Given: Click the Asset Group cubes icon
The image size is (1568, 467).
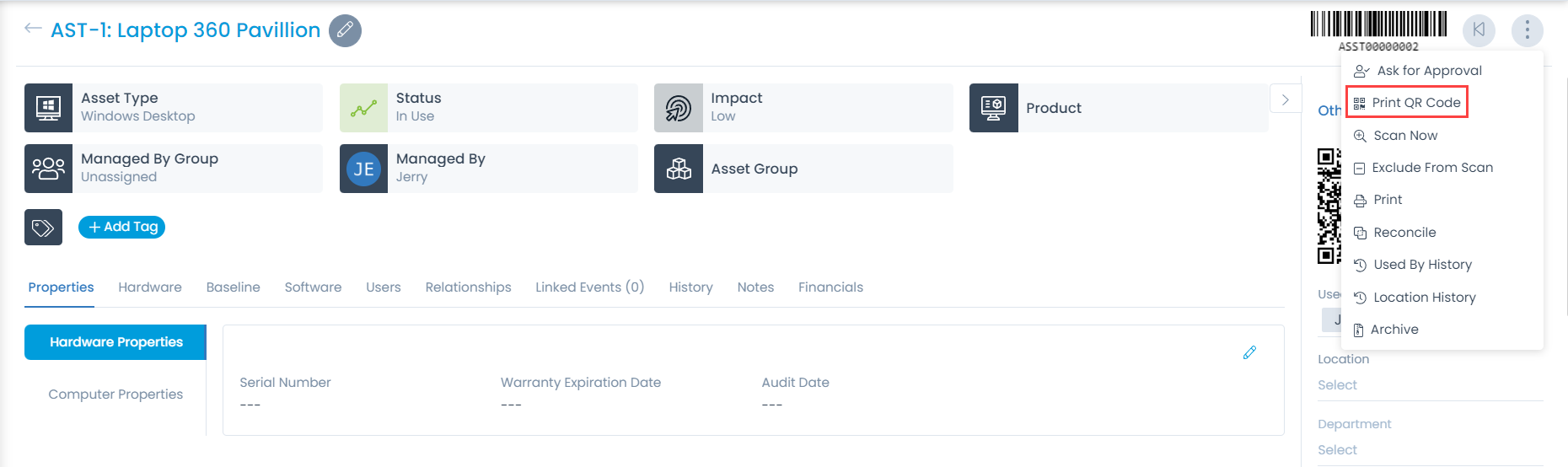Looking at the screenshot, I should click(x=679, y=169).
